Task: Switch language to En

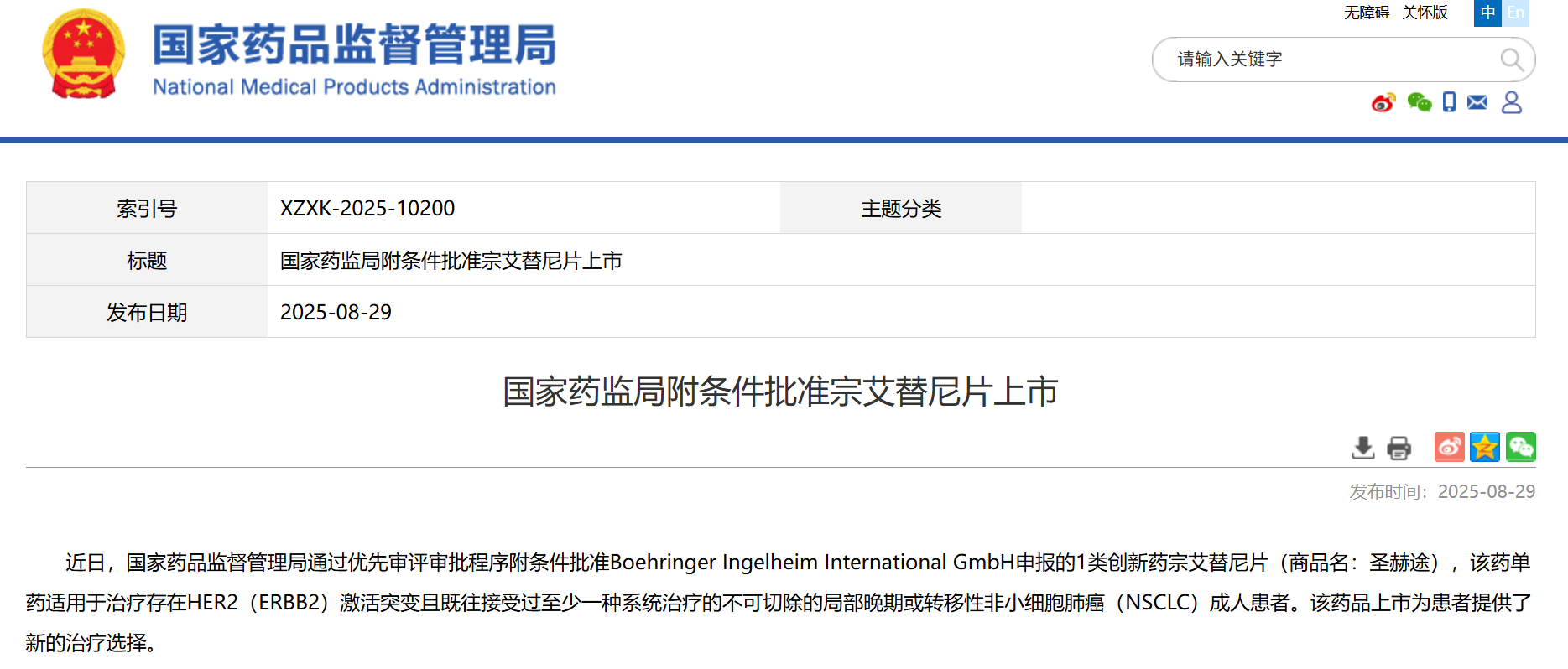Action: (x=1515, y=13)
